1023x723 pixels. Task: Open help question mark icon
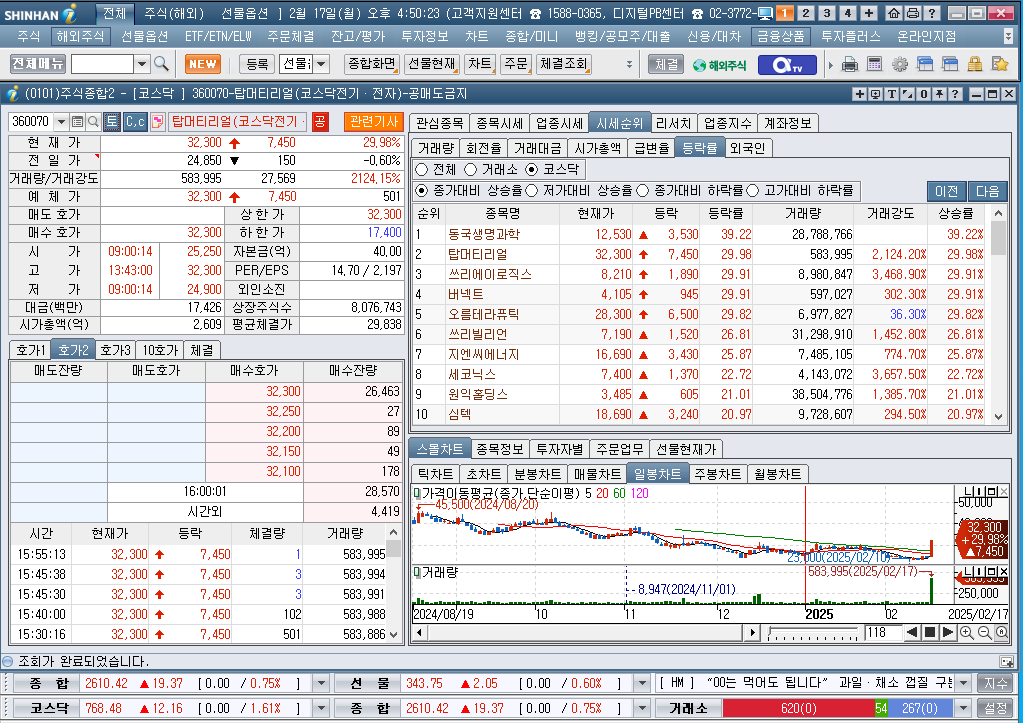(932, 13)
